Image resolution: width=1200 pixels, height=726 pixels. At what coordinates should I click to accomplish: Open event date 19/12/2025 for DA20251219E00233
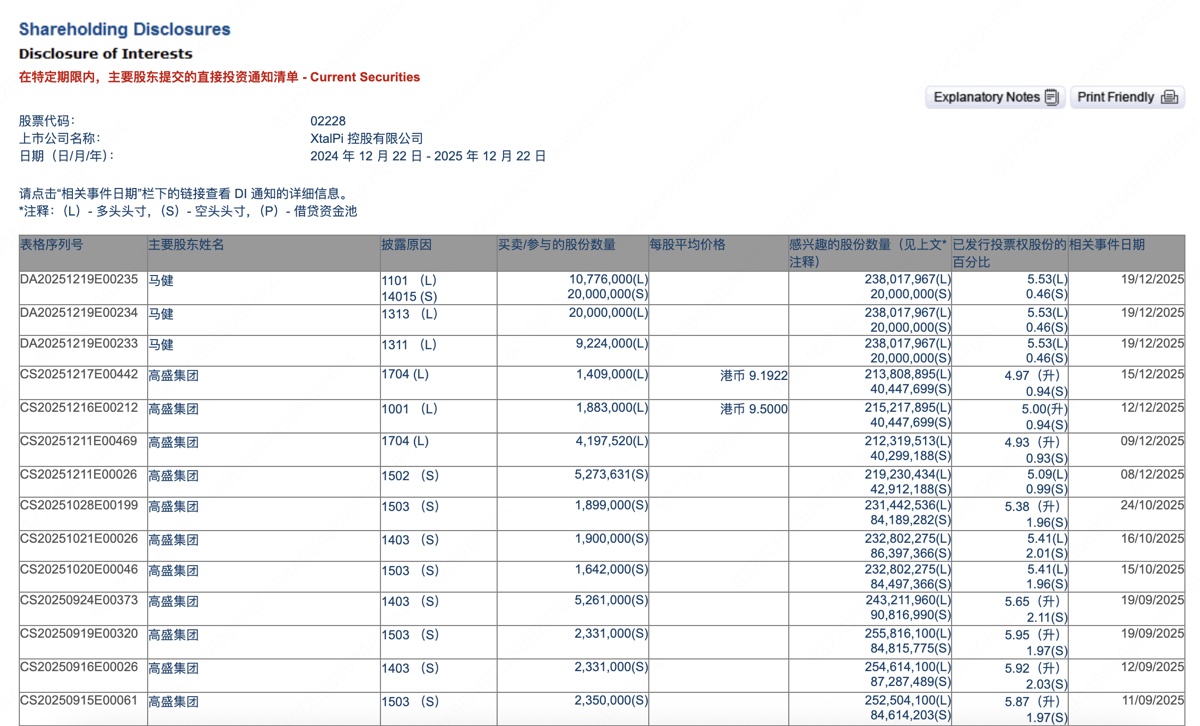[1151, 344]
